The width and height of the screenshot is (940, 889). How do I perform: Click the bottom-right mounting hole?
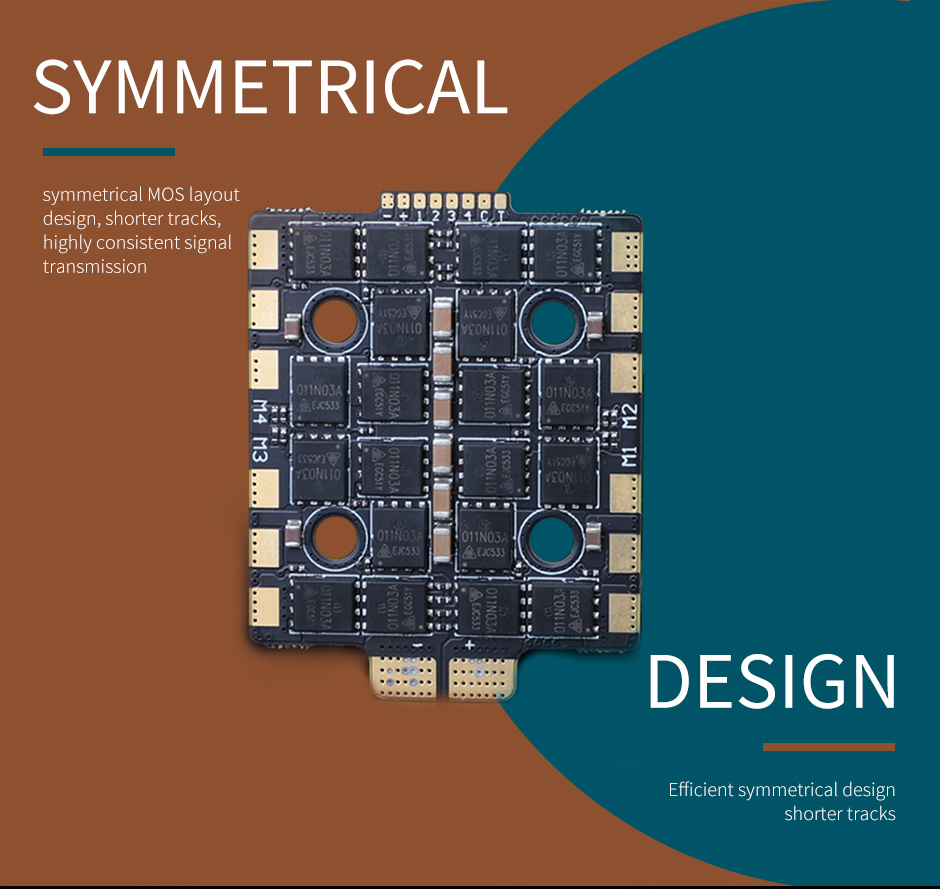(x=550, y=540)
